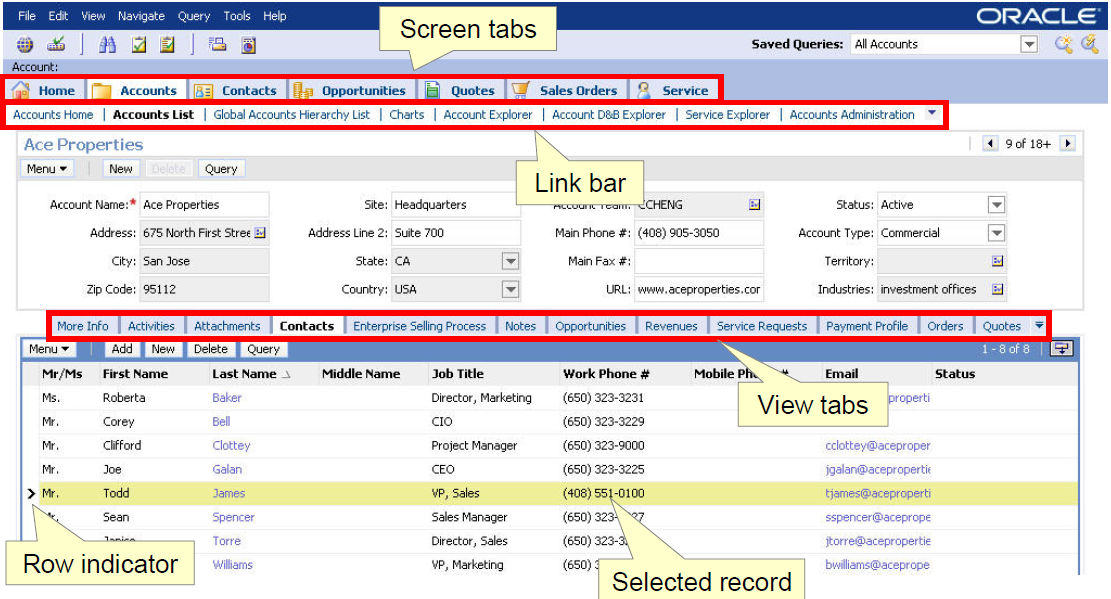Click Add in the contacts list
Screen dimensions: 1111x599
point(122,349)
